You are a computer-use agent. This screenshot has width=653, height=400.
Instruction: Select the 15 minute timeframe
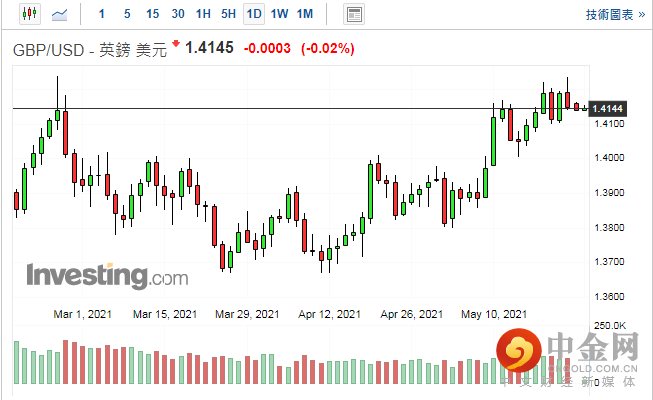152,14
